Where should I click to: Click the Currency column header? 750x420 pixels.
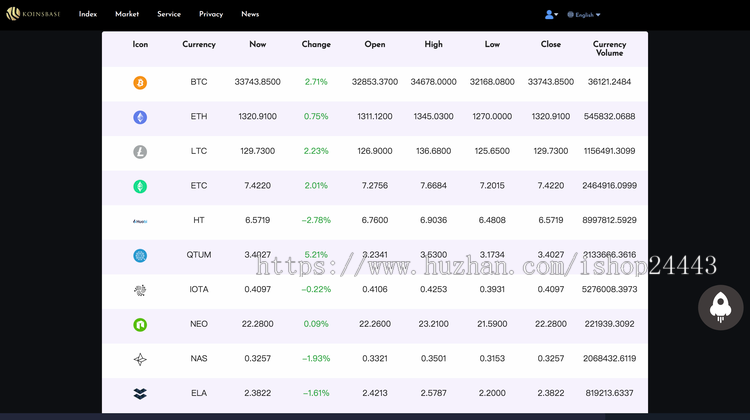click(x=199, y=44)
